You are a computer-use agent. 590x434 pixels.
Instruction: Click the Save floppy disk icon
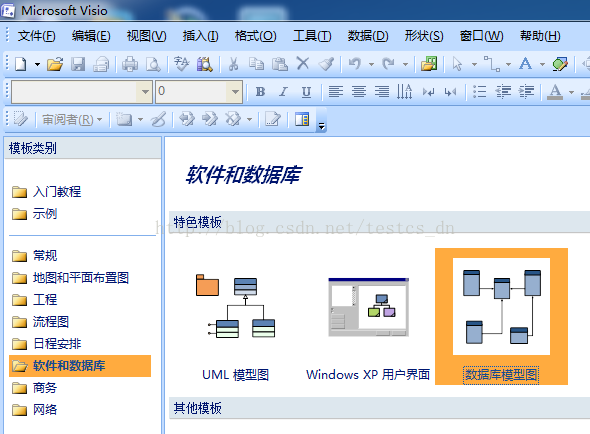click(x=78, y=64)
